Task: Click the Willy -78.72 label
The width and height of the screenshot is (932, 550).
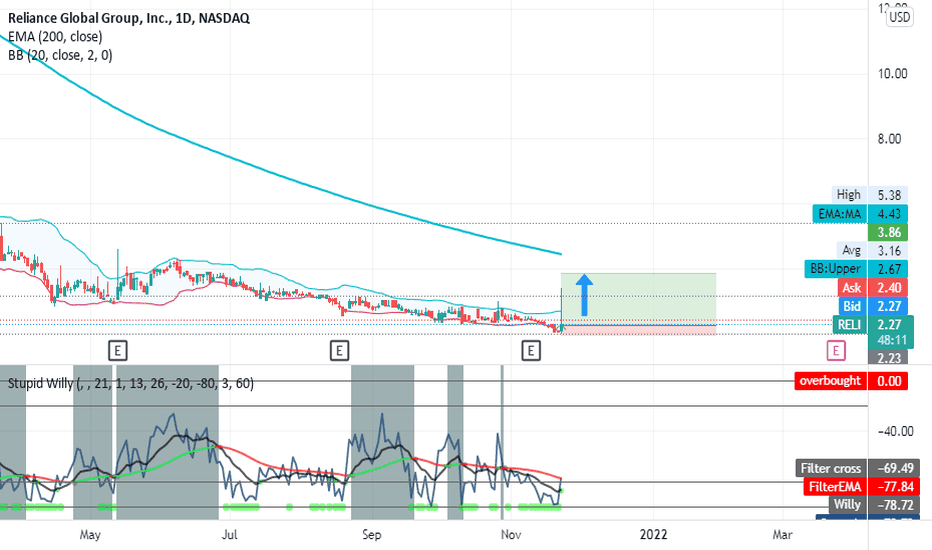Action: [874, 505]
